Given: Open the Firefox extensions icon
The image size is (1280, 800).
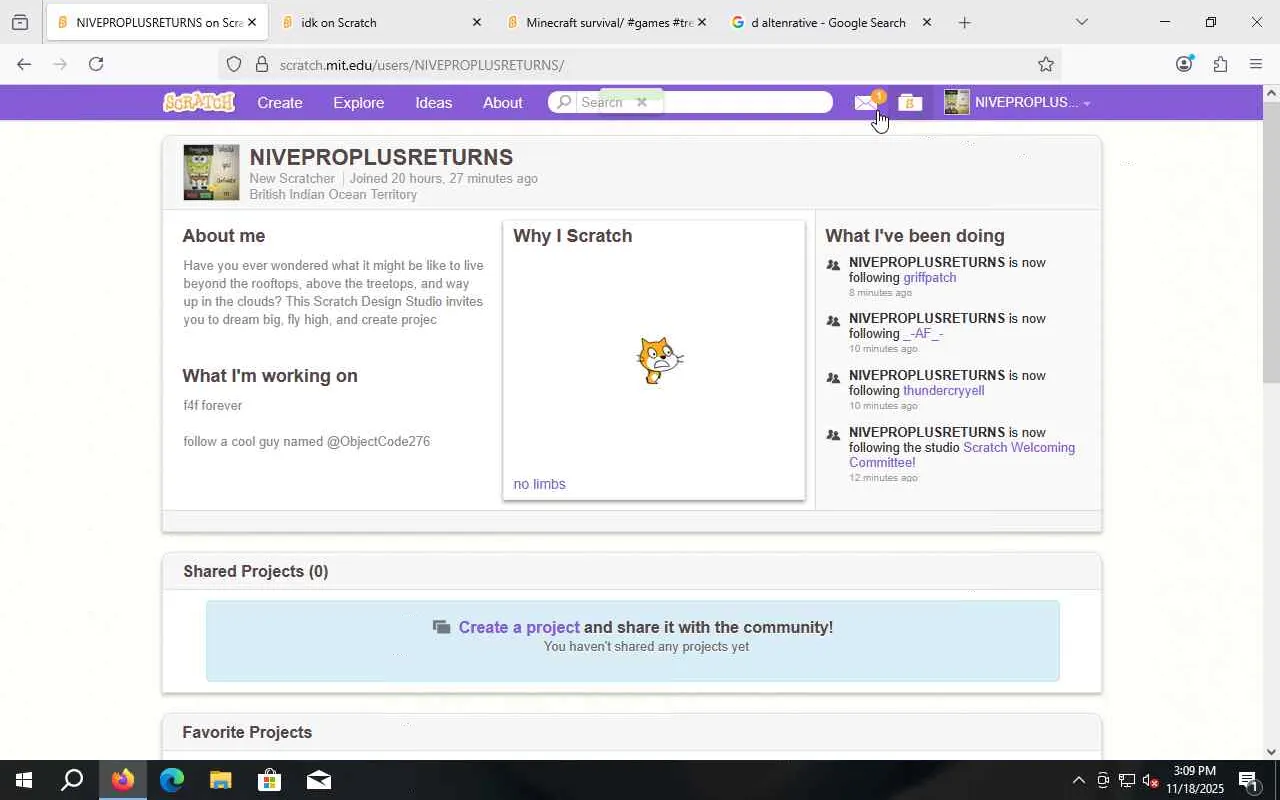Looking at the screenshot, I should click(x=1220, y=64).
